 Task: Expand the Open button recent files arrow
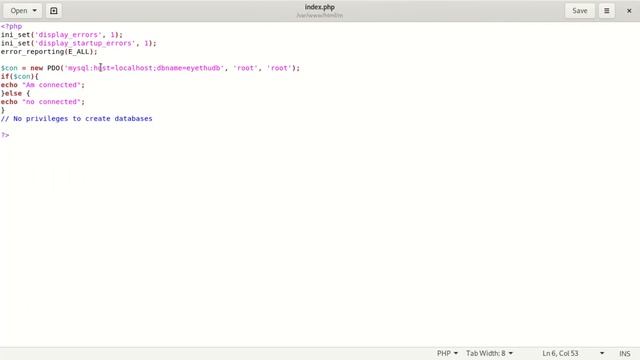(35, 11)
